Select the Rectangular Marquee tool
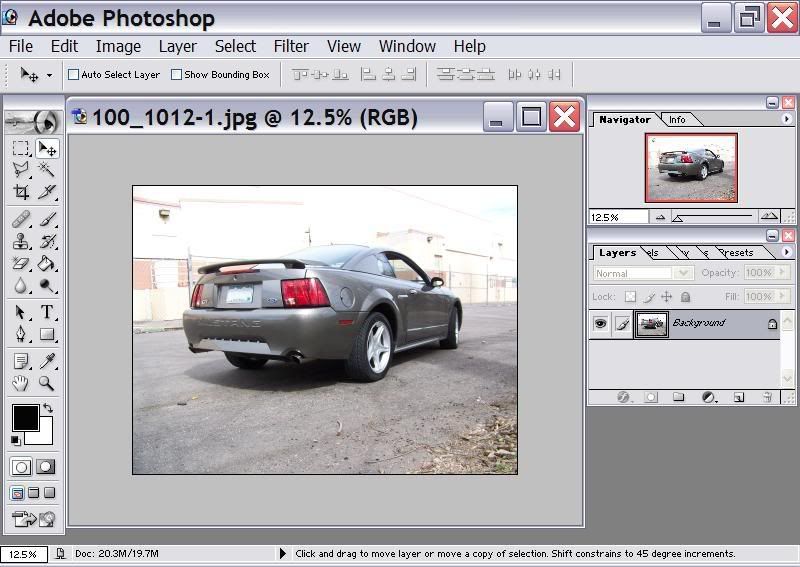 [21, 149]
